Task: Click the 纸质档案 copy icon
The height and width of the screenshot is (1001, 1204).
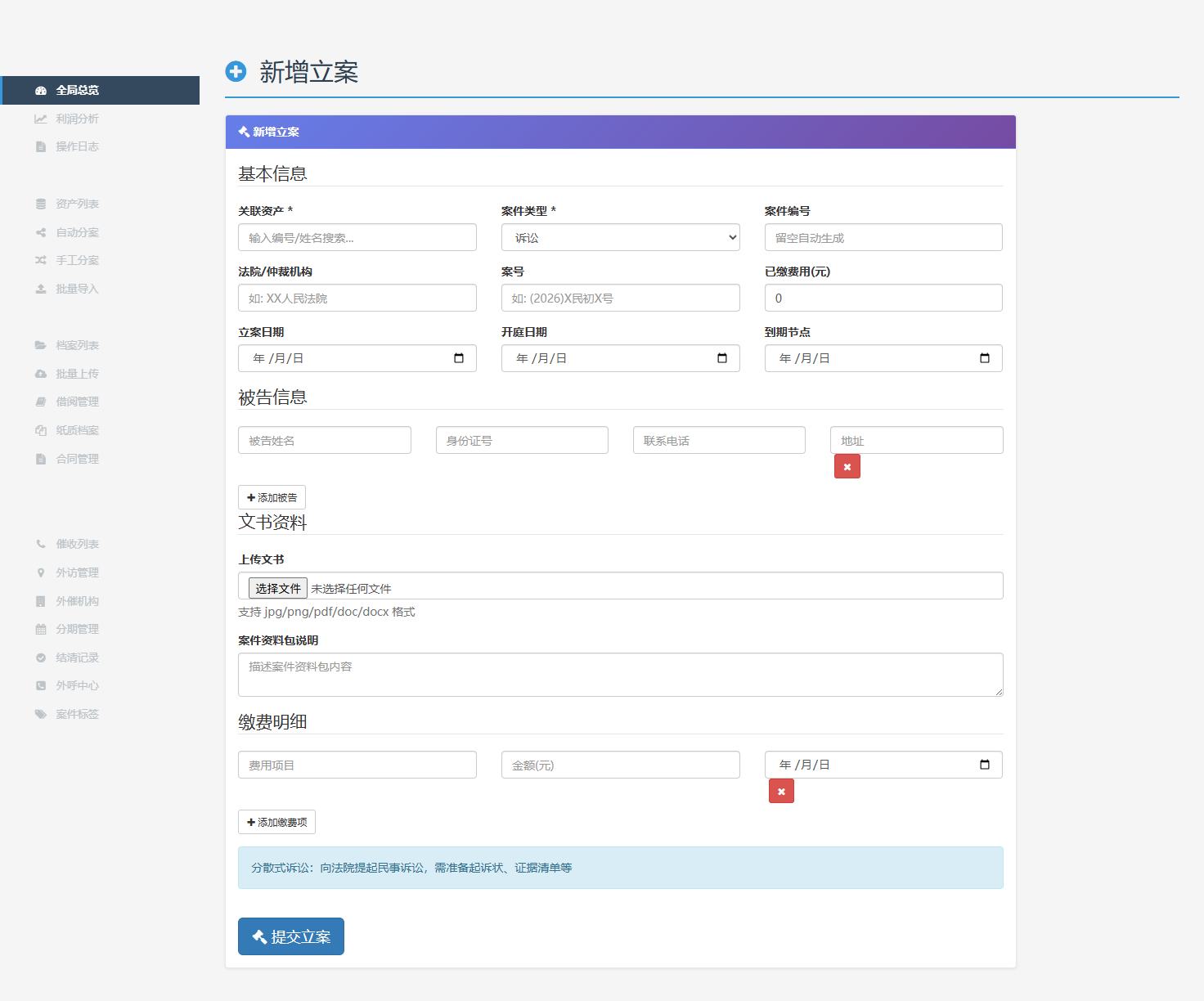Action: [x=41, y=430]
